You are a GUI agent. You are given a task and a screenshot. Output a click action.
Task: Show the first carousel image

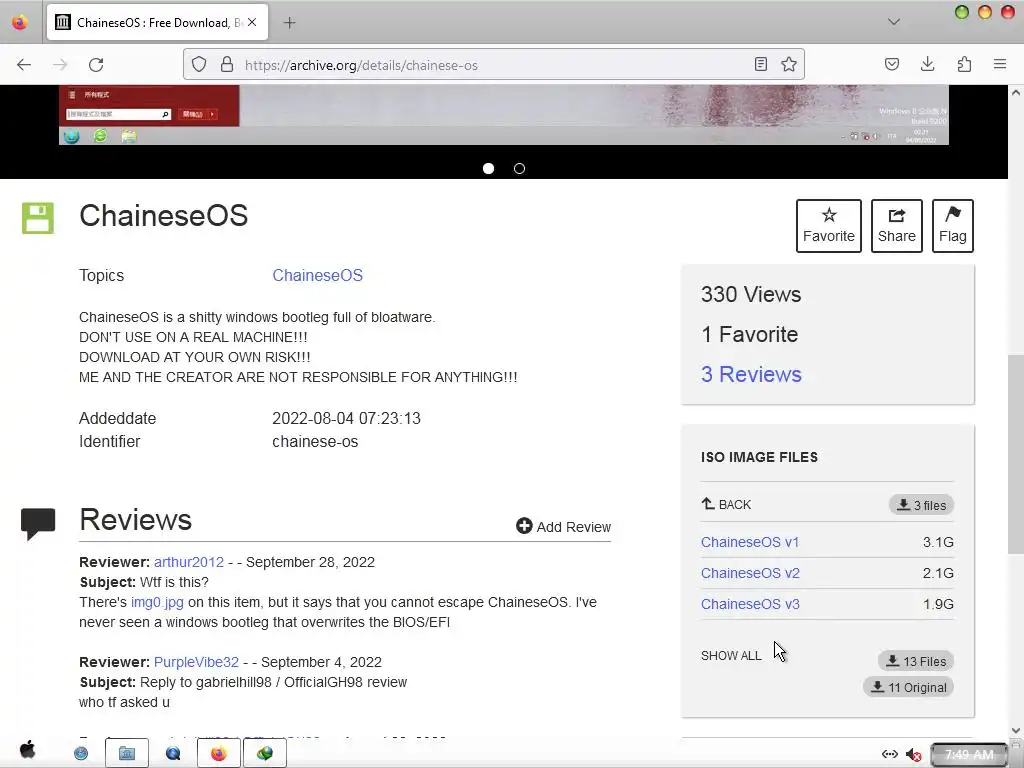coord(488,168)
